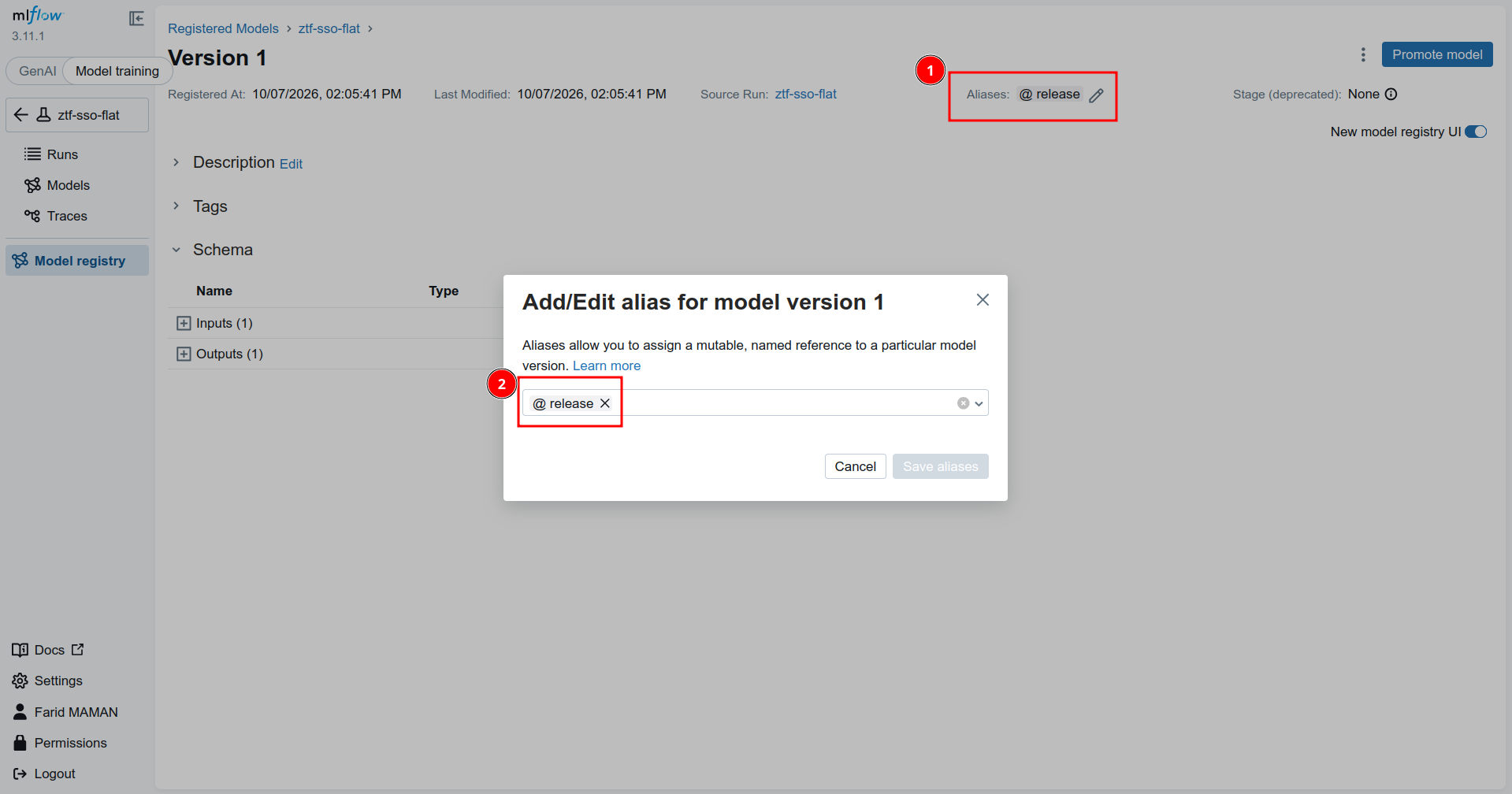Screen dimensions: 1512x794
Task: Click Edit next to Description
Action: [x=291, y=164]
